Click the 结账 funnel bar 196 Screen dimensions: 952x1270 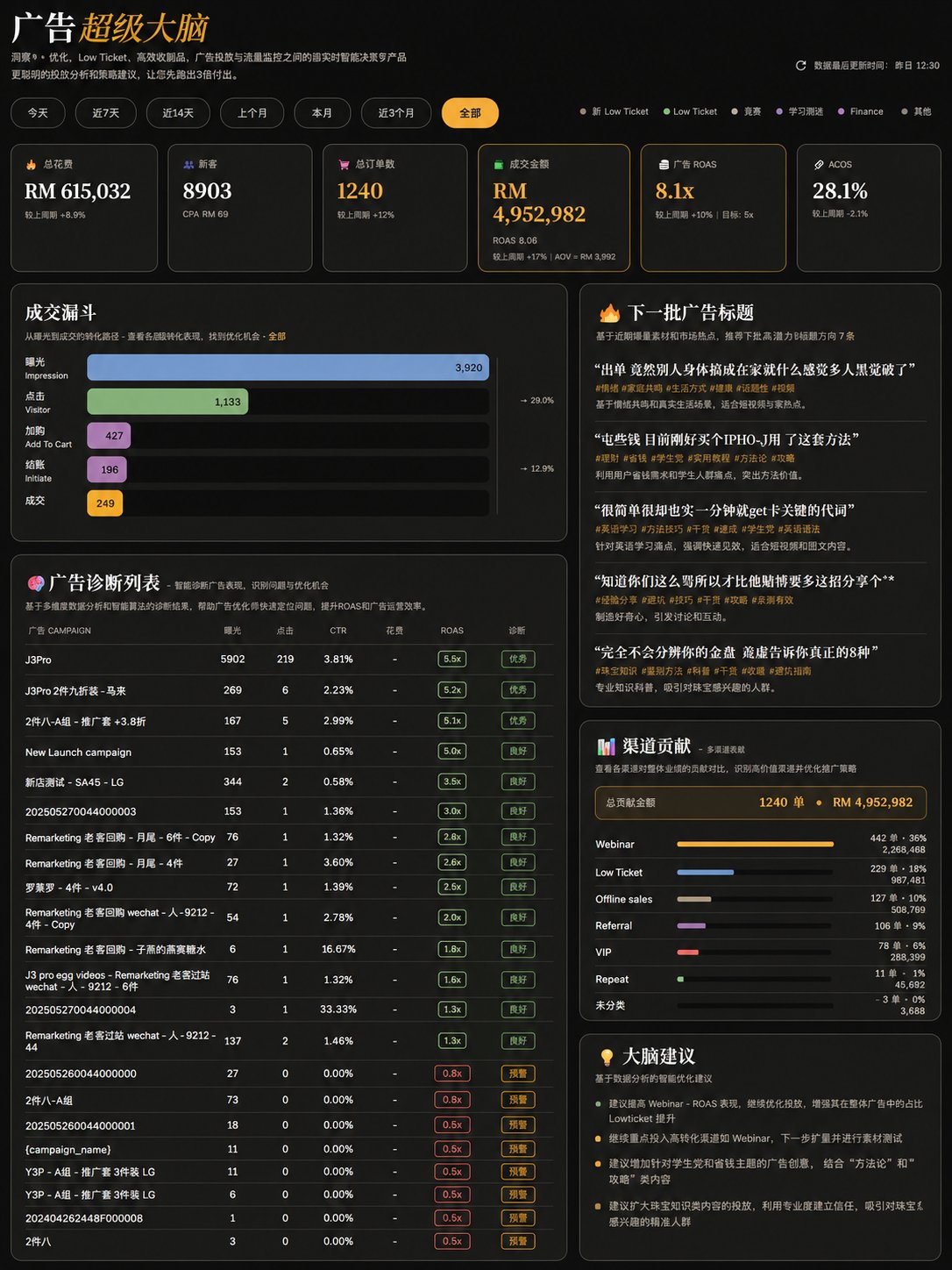pos(107,470)
